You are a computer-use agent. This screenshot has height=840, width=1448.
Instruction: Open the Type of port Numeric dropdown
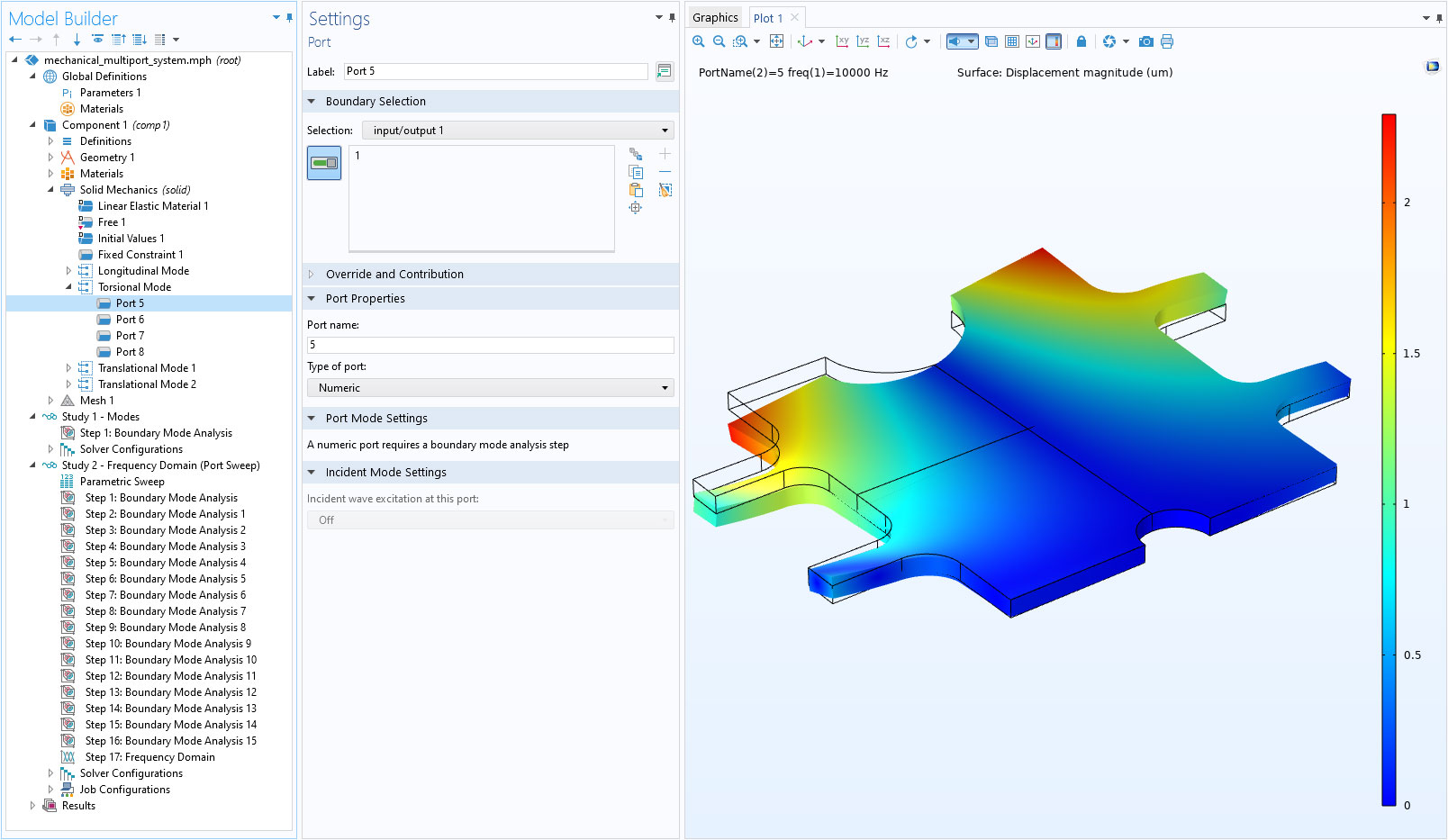(490, 388)
